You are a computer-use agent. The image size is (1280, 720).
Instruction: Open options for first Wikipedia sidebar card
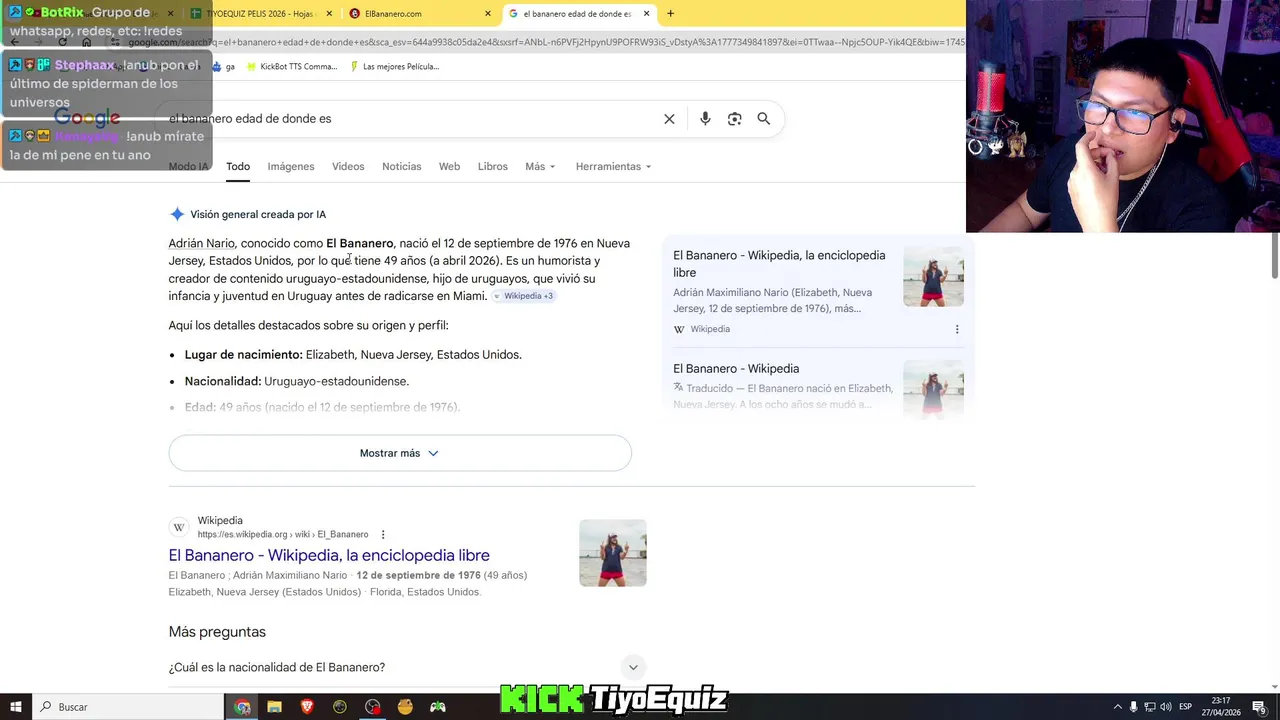tap(957, 329)
